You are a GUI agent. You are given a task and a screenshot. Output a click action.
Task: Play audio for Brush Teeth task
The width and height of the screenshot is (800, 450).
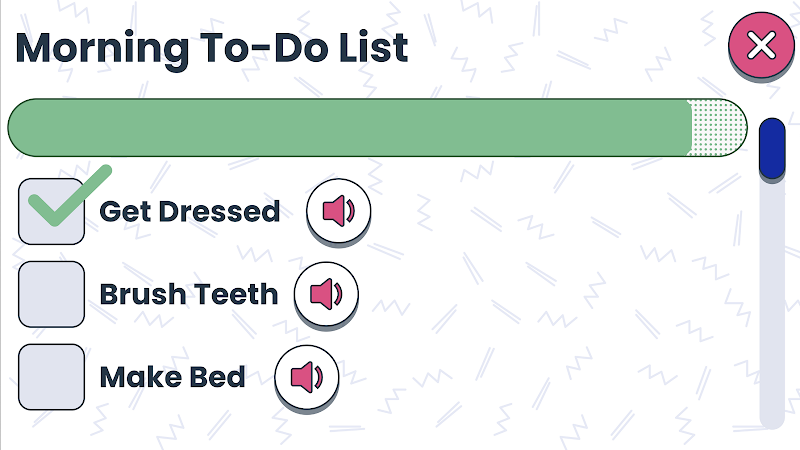326,294
